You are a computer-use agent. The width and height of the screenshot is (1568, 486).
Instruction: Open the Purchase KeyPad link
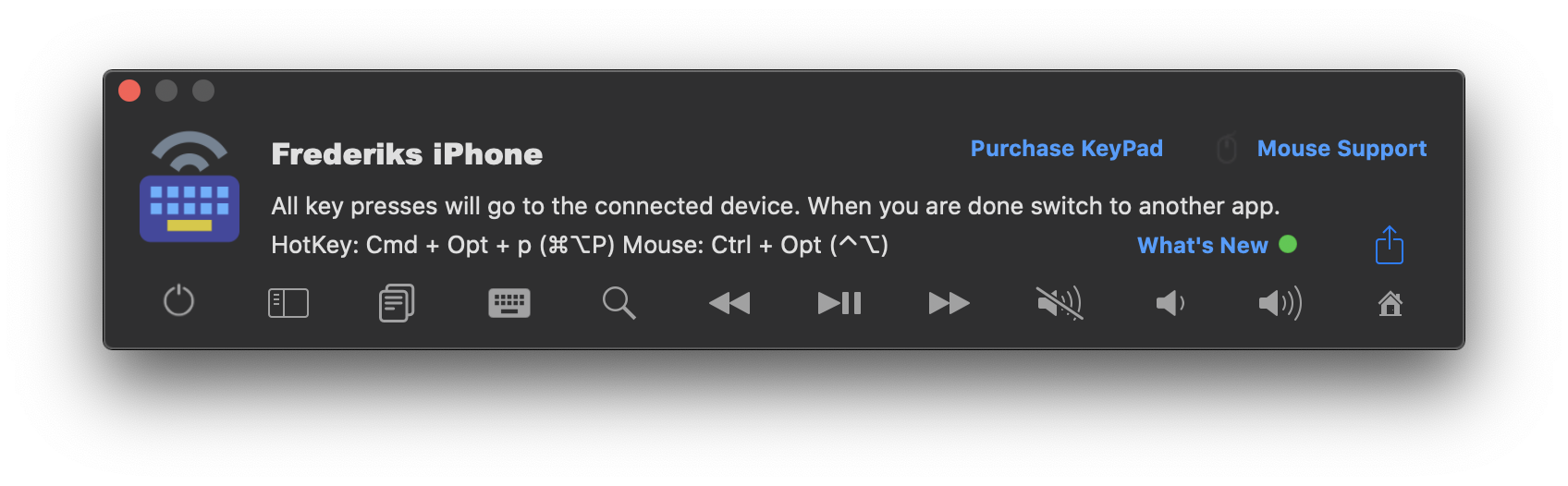(1067, 149)
